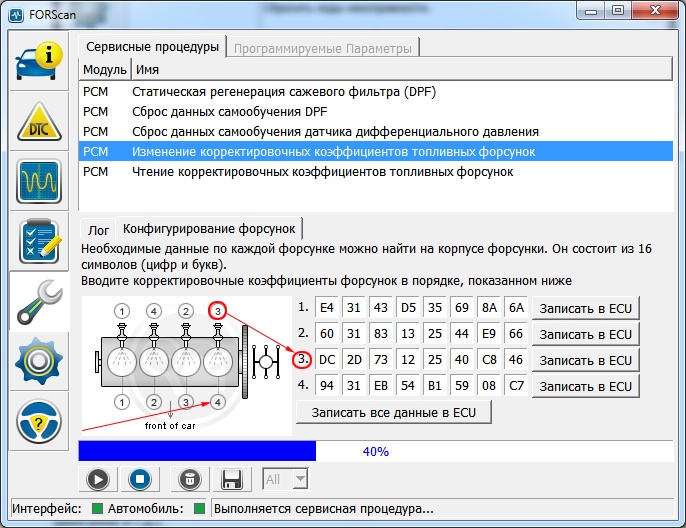Screen dimensions: 686x528
Task: Click injector 2 field with value 83
Action: (381, 333)
